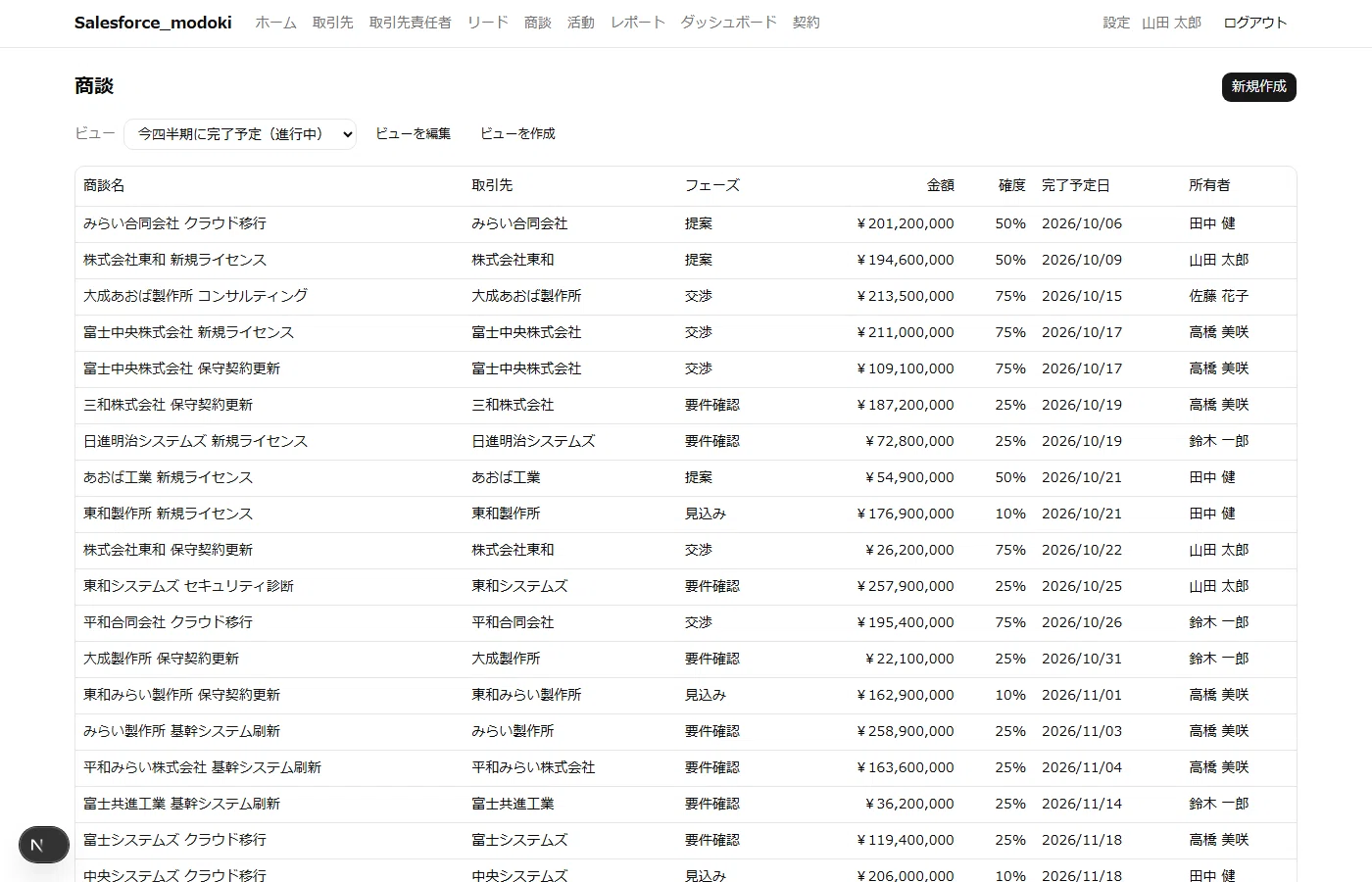This screenshot has height=882, width=1372.
Task: Go to レポート page
Action: click(637, 23)
